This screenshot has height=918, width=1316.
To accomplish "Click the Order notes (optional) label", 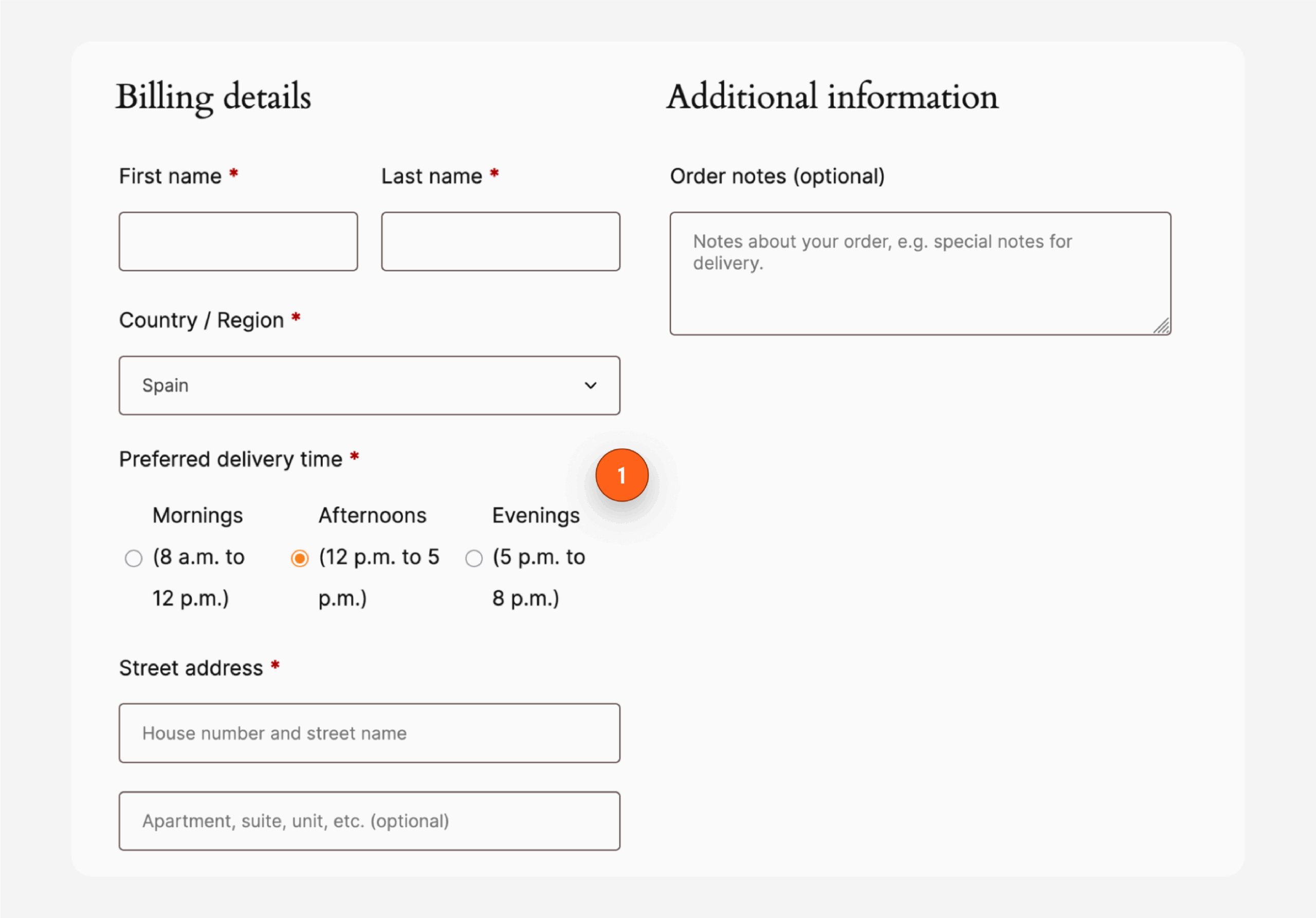I will click(778, 176).
